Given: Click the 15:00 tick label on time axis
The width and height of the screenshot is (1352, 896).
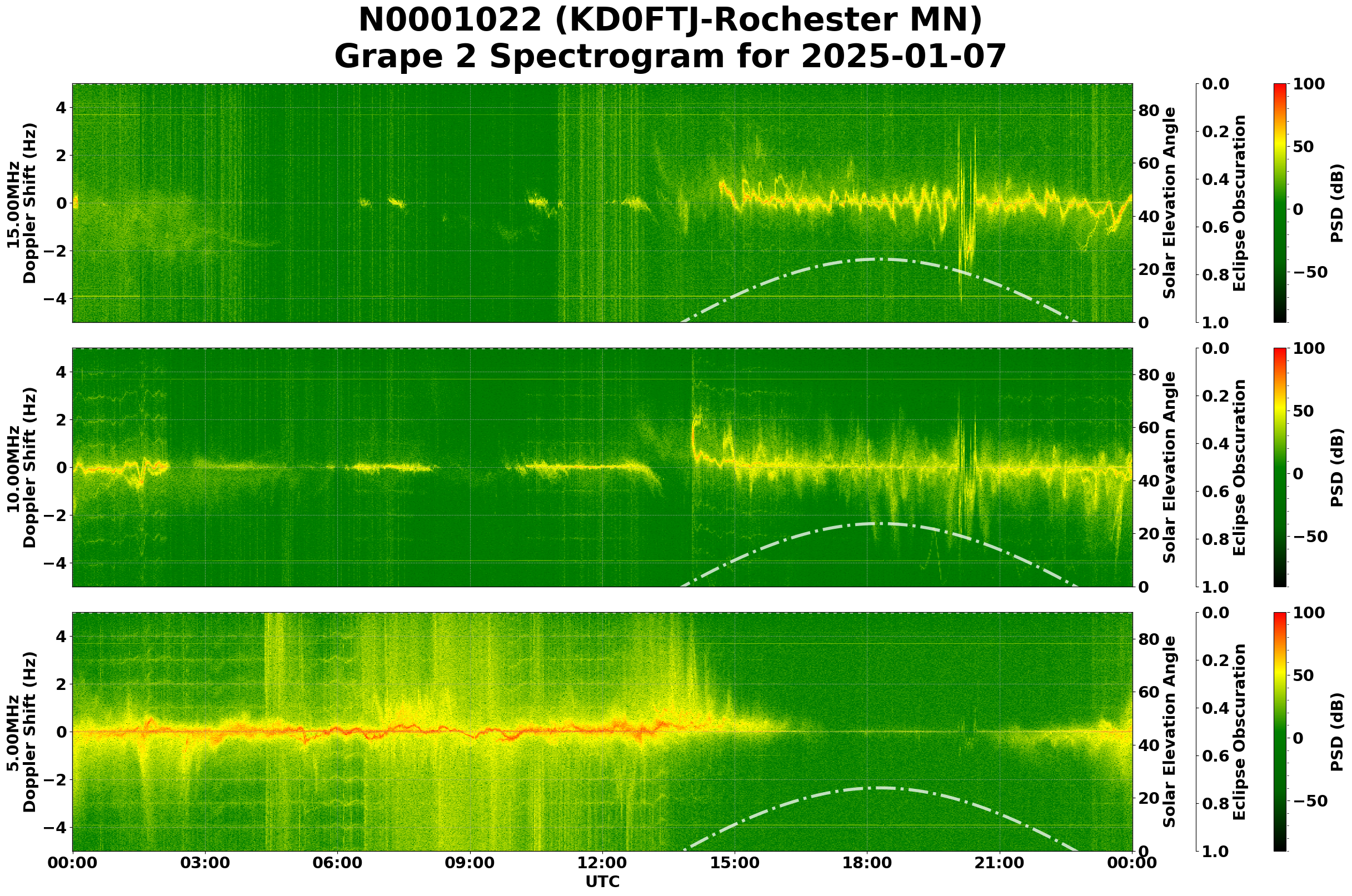Looking at the screenshot, I should pos(735,863).
